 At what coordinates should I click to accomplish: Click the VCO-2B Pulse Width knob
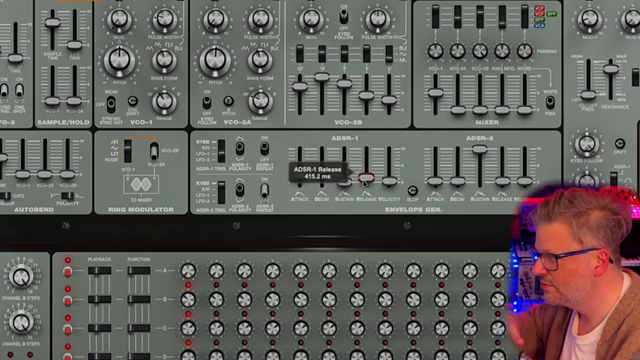click(x=378, y=19)
